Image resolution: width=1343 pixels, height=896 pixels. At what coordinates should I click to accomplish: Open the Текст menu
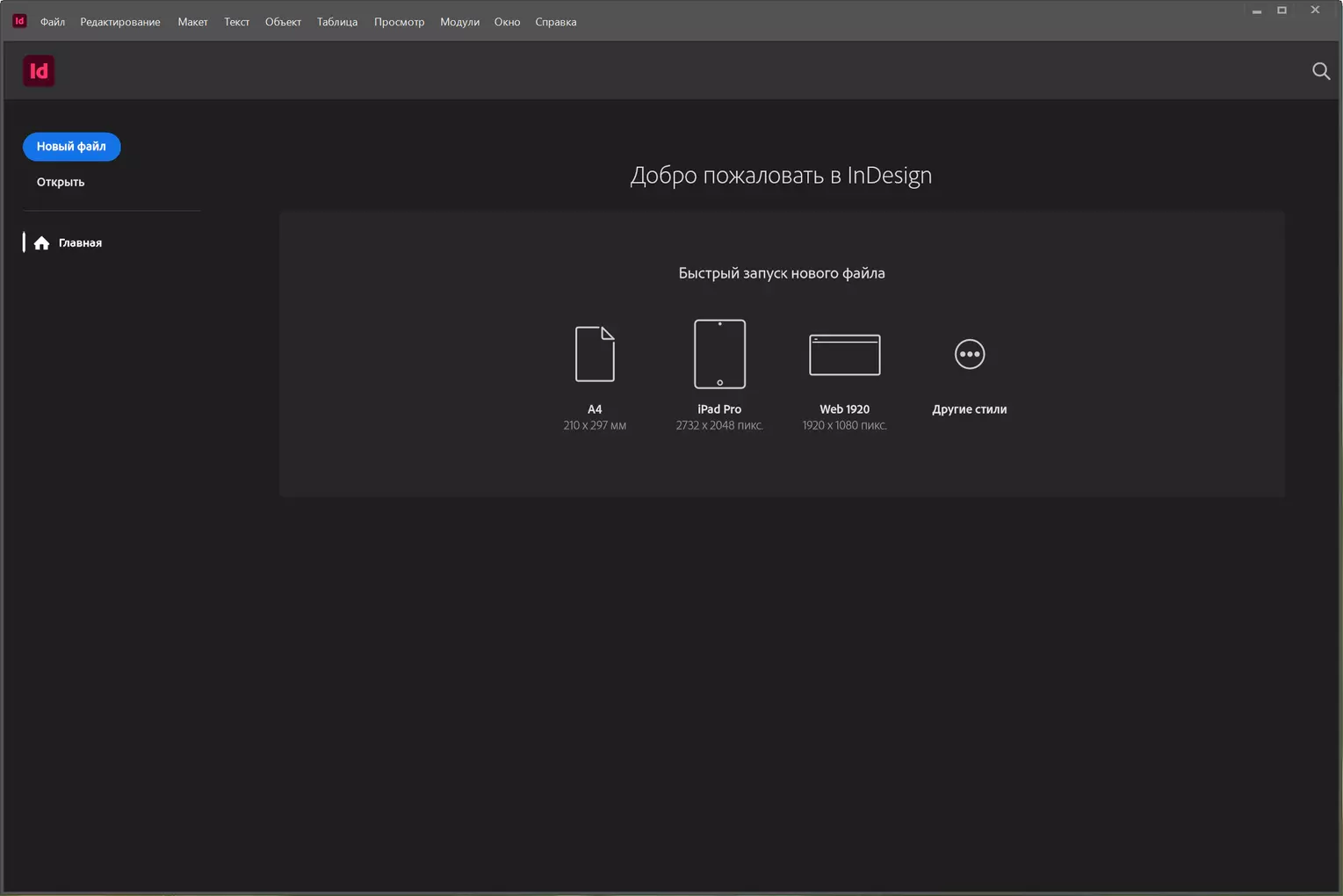pos(236,22)
